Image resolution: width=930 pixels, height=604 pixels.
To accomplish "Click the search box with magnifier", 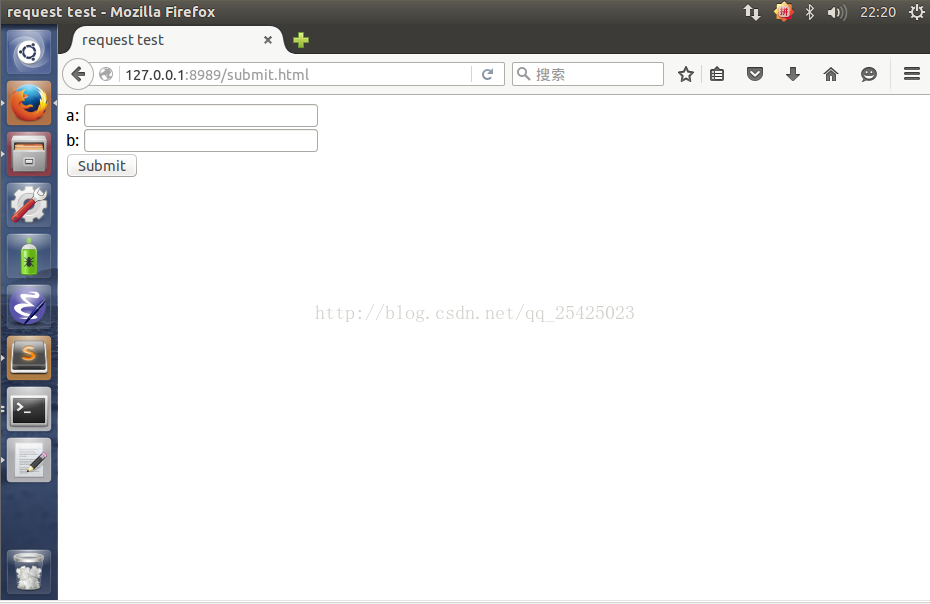I will (588, 74).
